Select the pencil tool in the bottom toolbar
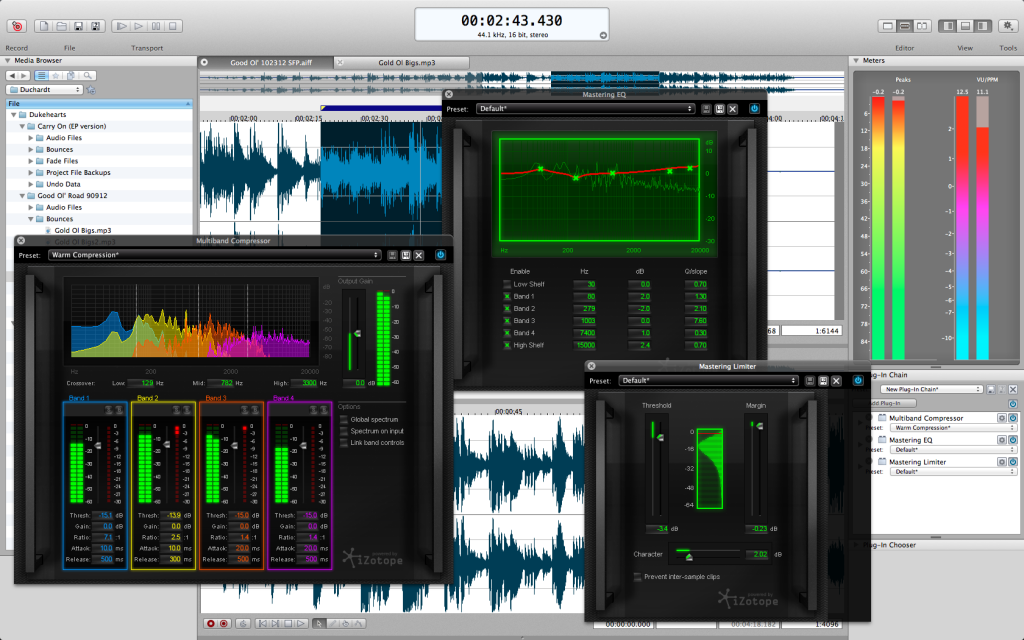This screenshot has height=640, width=1024. tap(332, 624)
